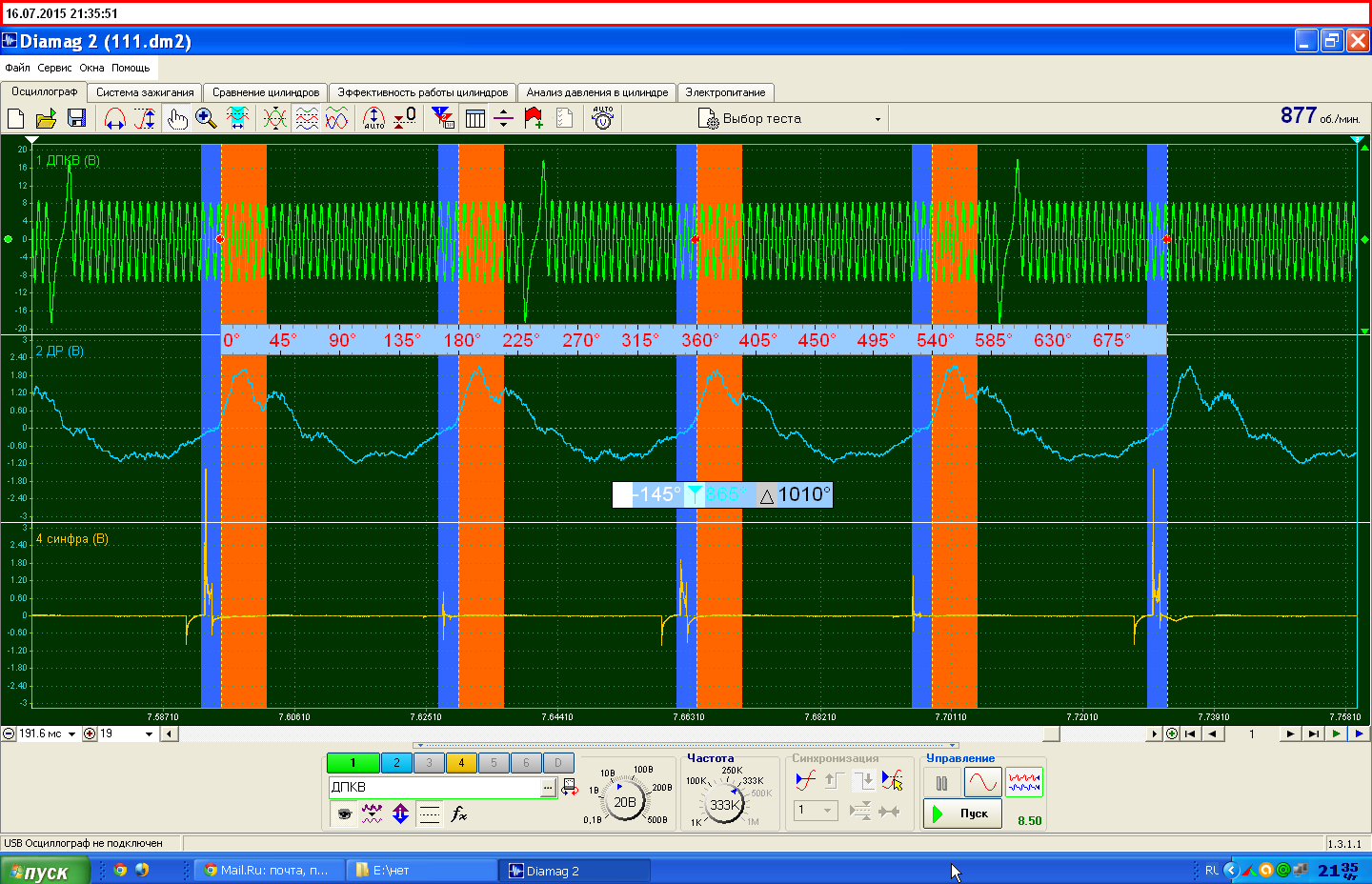Open the Эффективность работы цилиндров tab

point(423,92)
